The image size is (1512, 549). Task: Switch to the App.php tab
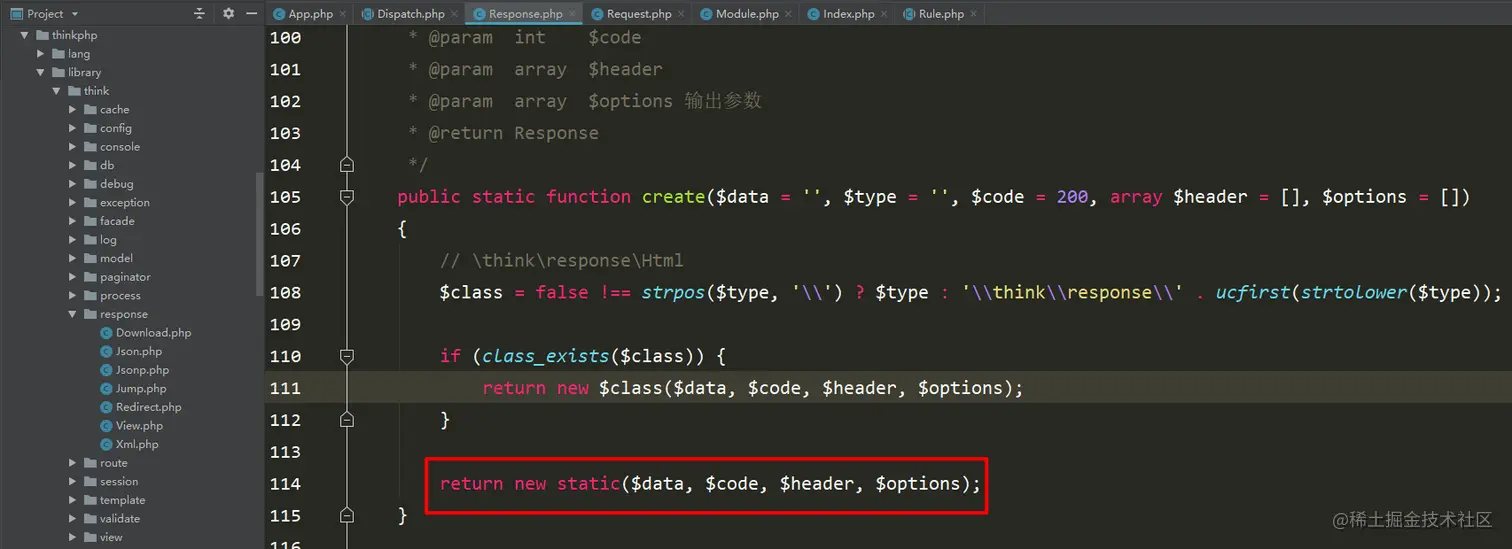click(x=310, y=14)
